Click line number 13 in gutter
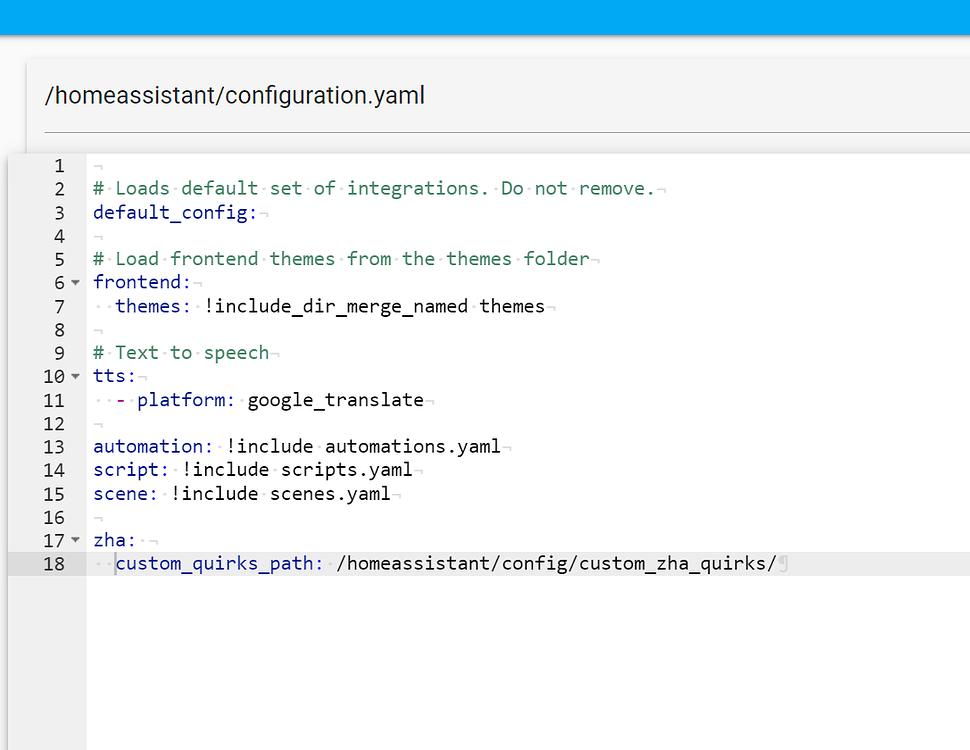The width and height of the screenshot is (970, 750). (x=54, y=447)
